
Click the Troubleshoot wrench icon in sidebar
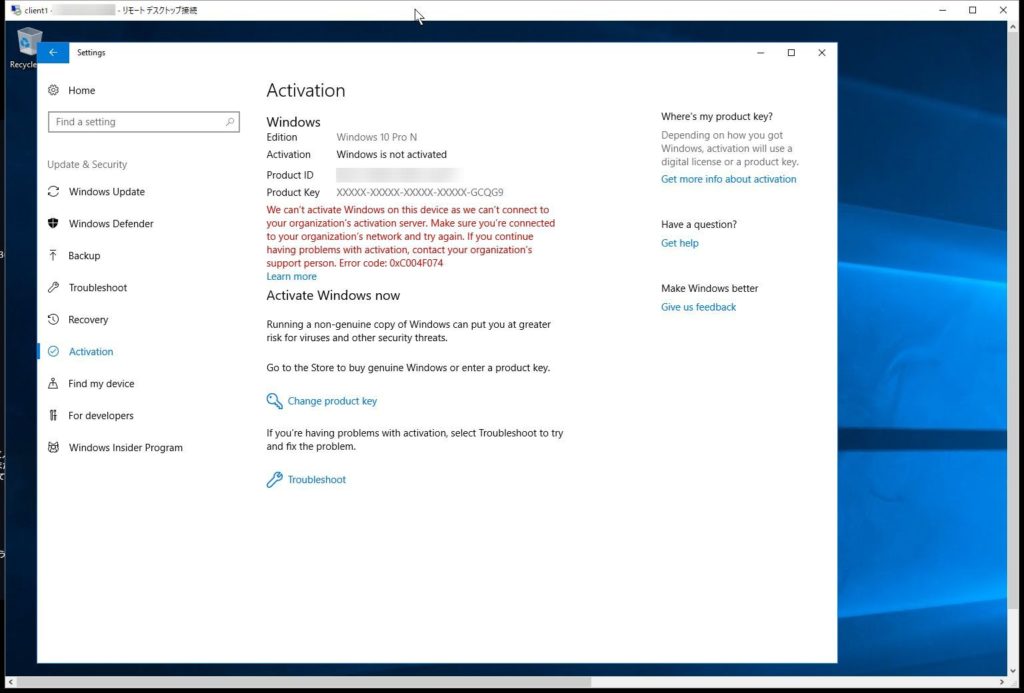point(54,287)
